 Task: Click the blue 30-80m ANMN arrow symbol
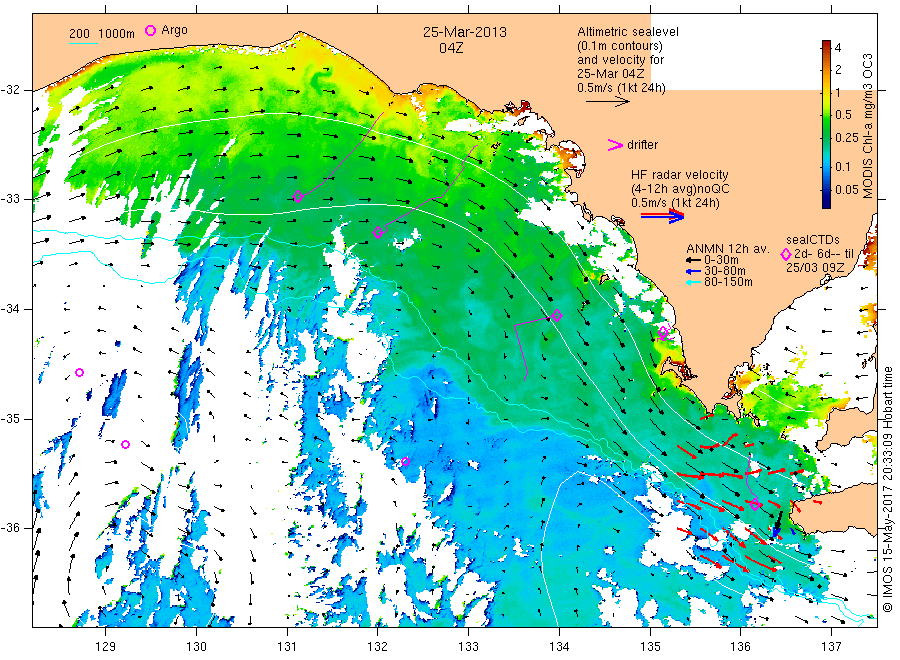(x=693, y=271)
